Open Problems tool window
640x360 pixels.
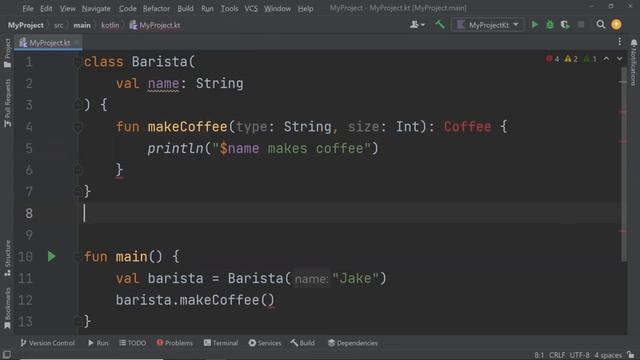pos(174,343)
